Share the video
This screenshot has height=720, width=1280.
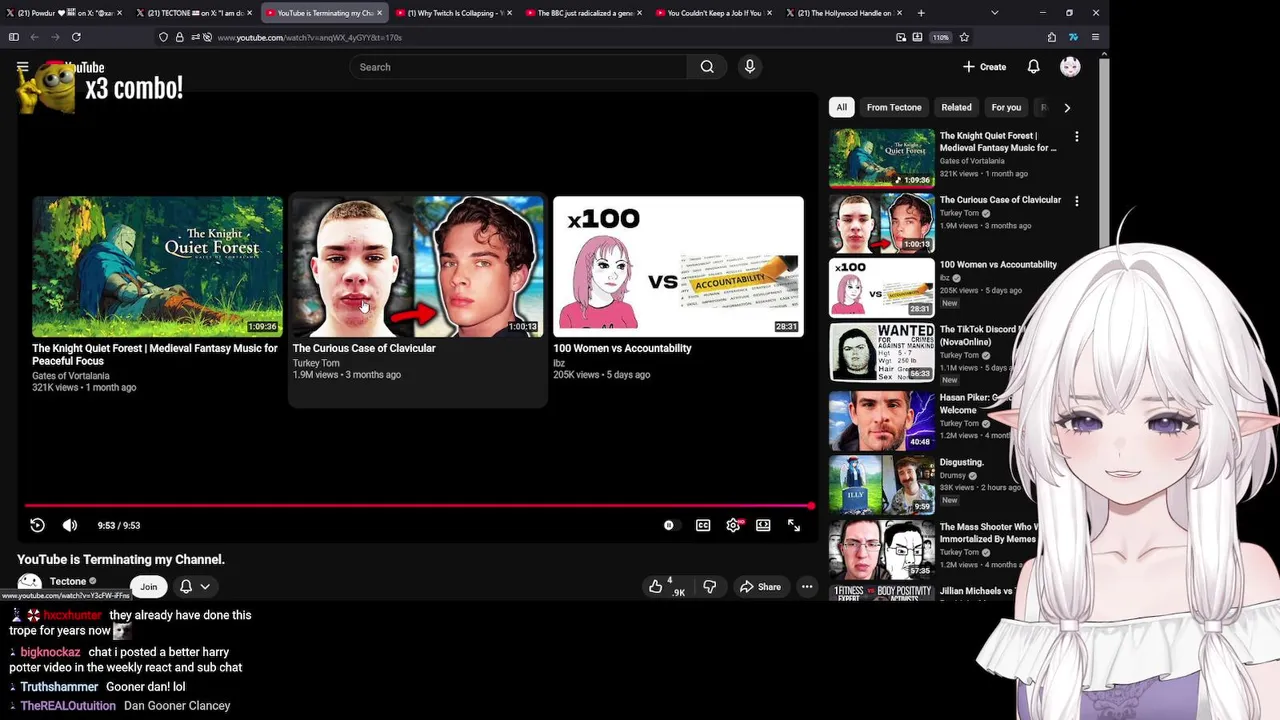(x=760, y=587)
